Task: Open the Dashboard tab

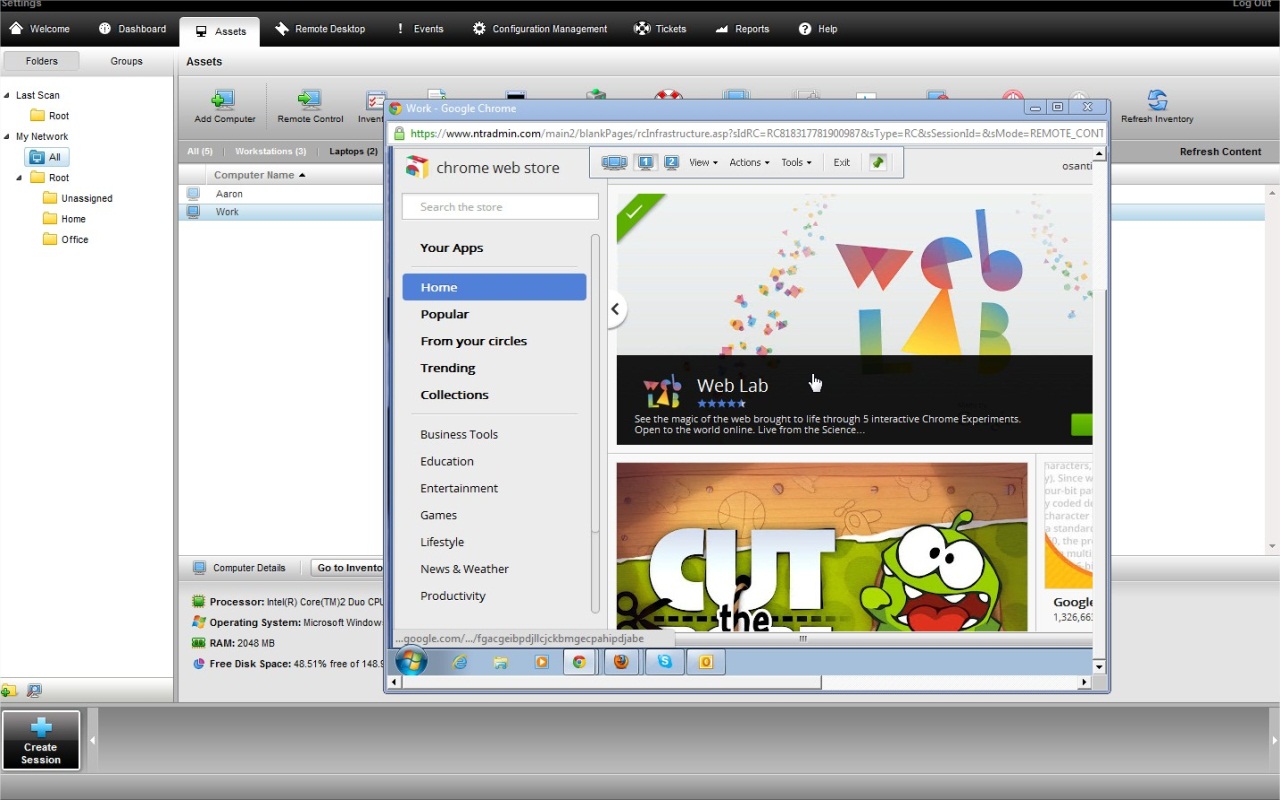Action: (132, 29)
